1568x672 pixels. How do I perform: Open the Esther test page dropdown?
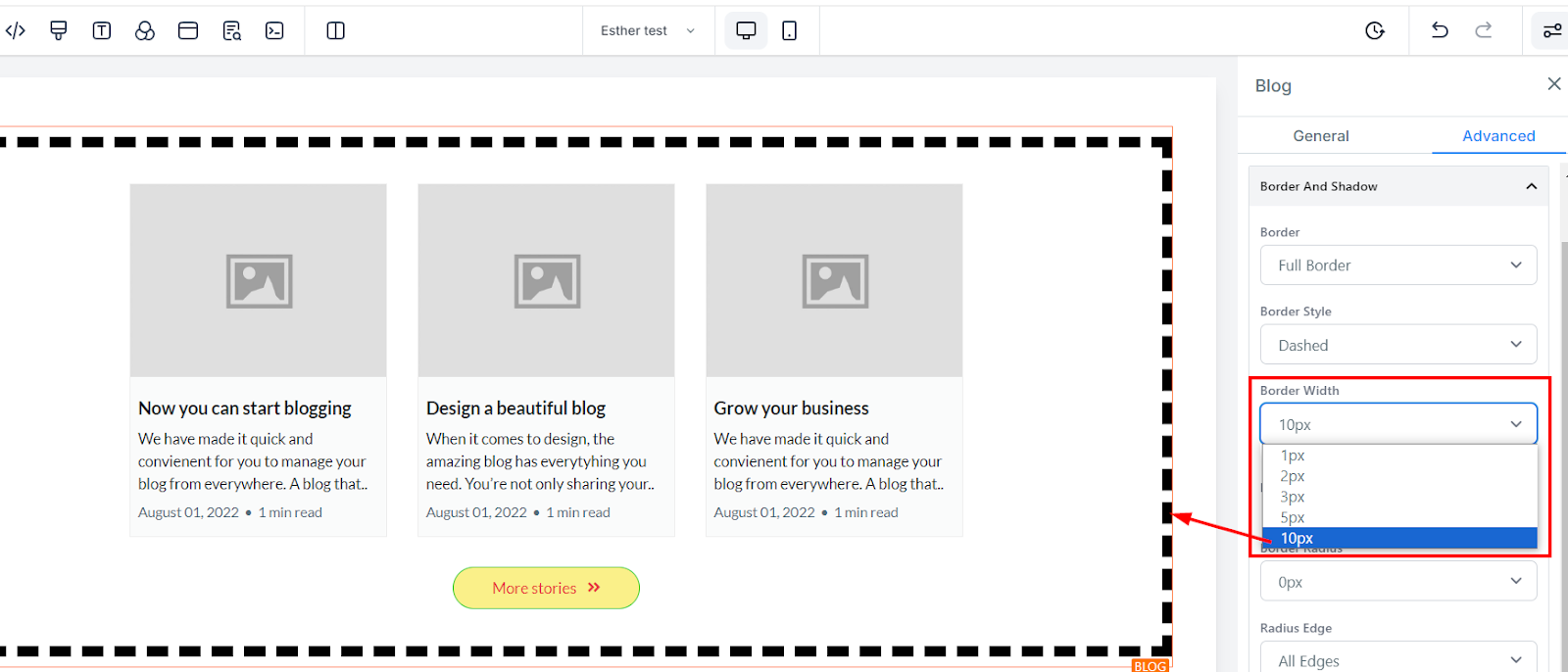pos(648,30)
